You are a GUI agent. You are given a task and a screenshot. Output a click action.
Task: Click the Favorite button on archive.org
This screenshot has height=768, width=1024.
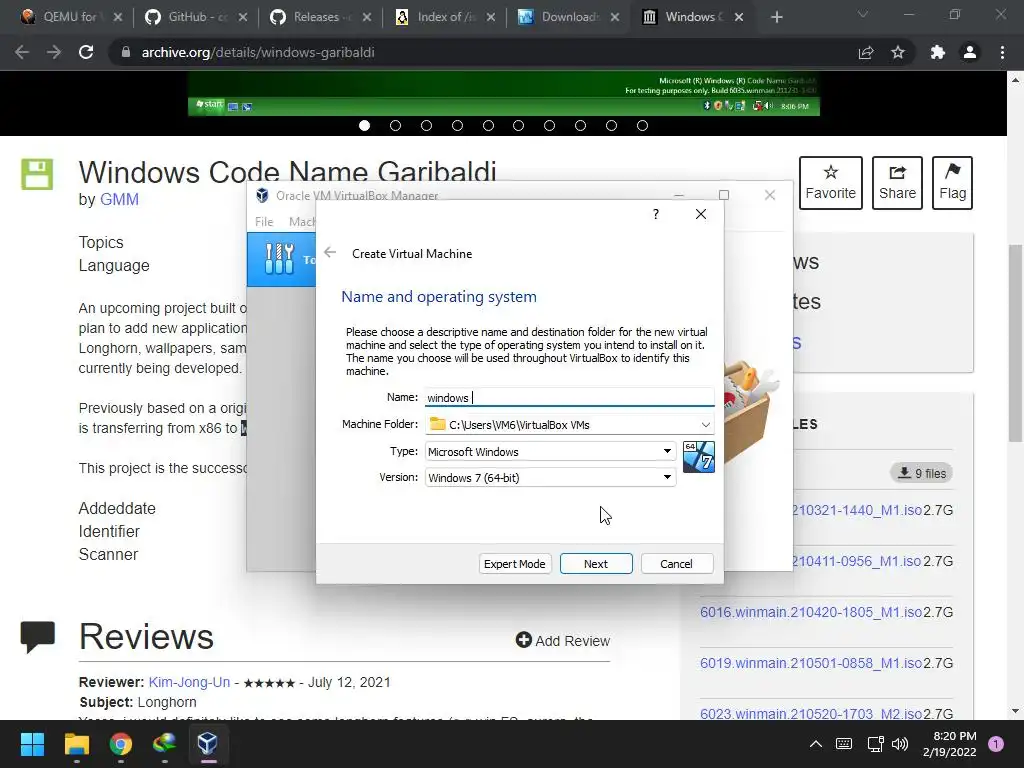[x=831, y=183]
